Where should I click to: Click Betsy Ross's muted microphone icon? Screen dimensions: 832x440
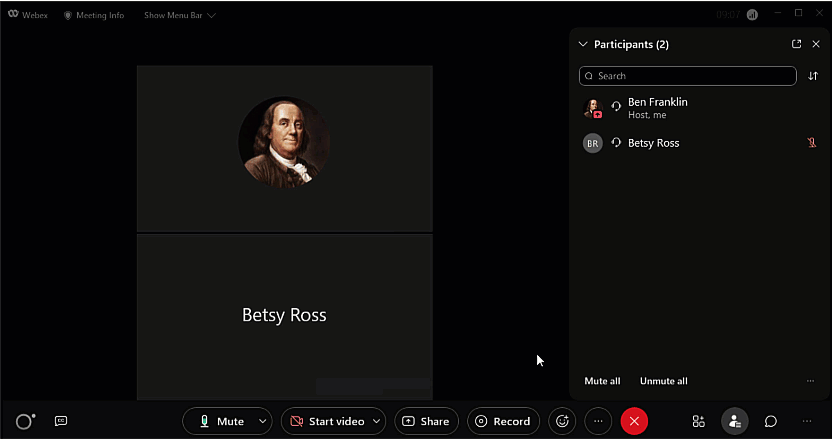coord(811,142)
